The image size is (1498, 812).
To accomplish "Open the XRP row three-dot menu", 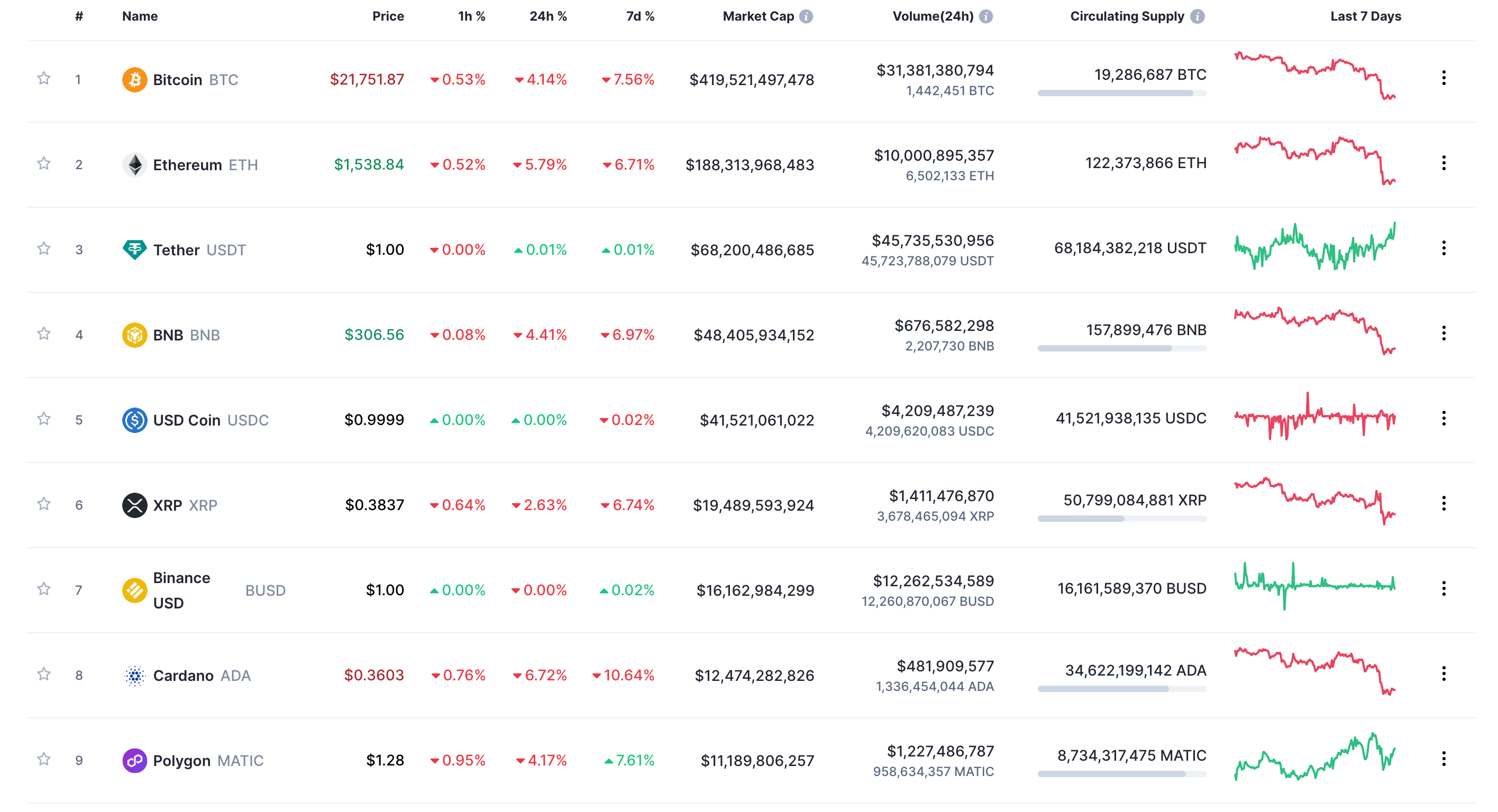I will (1444, 503).
